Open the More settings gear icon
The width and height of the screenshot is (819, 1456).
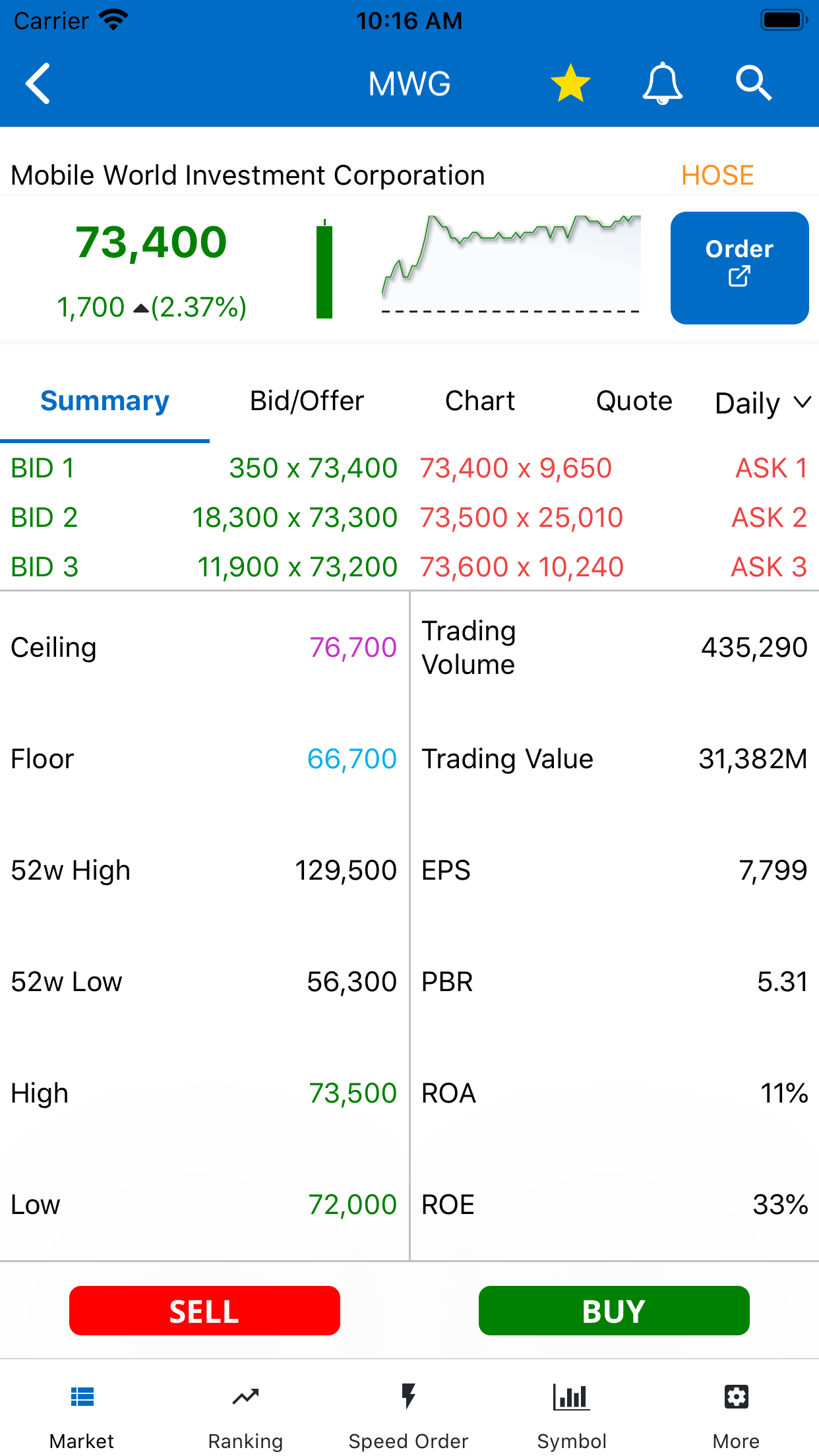(736, 1397)
